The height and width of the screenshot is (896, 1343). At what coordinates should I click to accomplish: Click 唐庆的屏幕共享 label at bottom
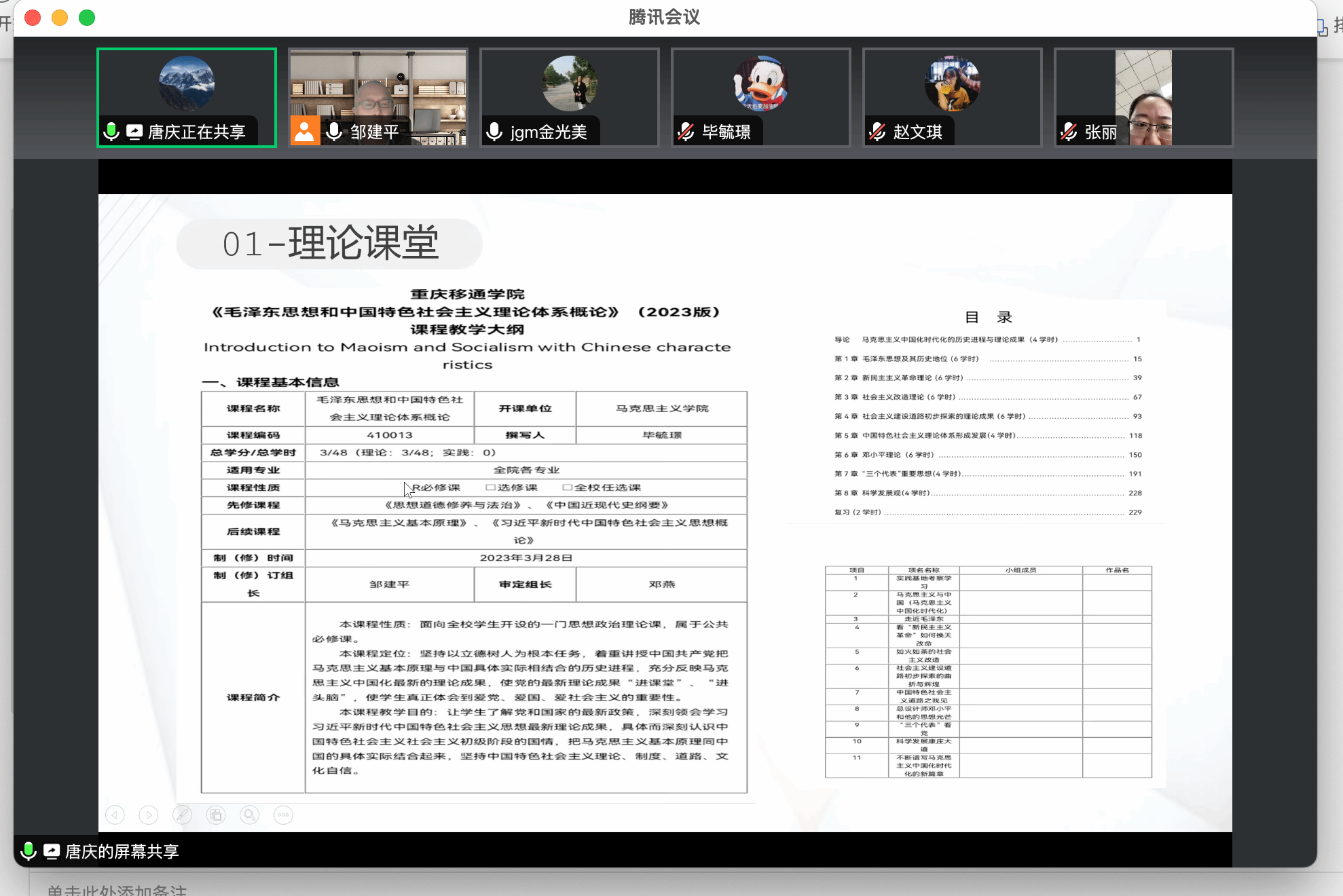click(x=122, y=851)
